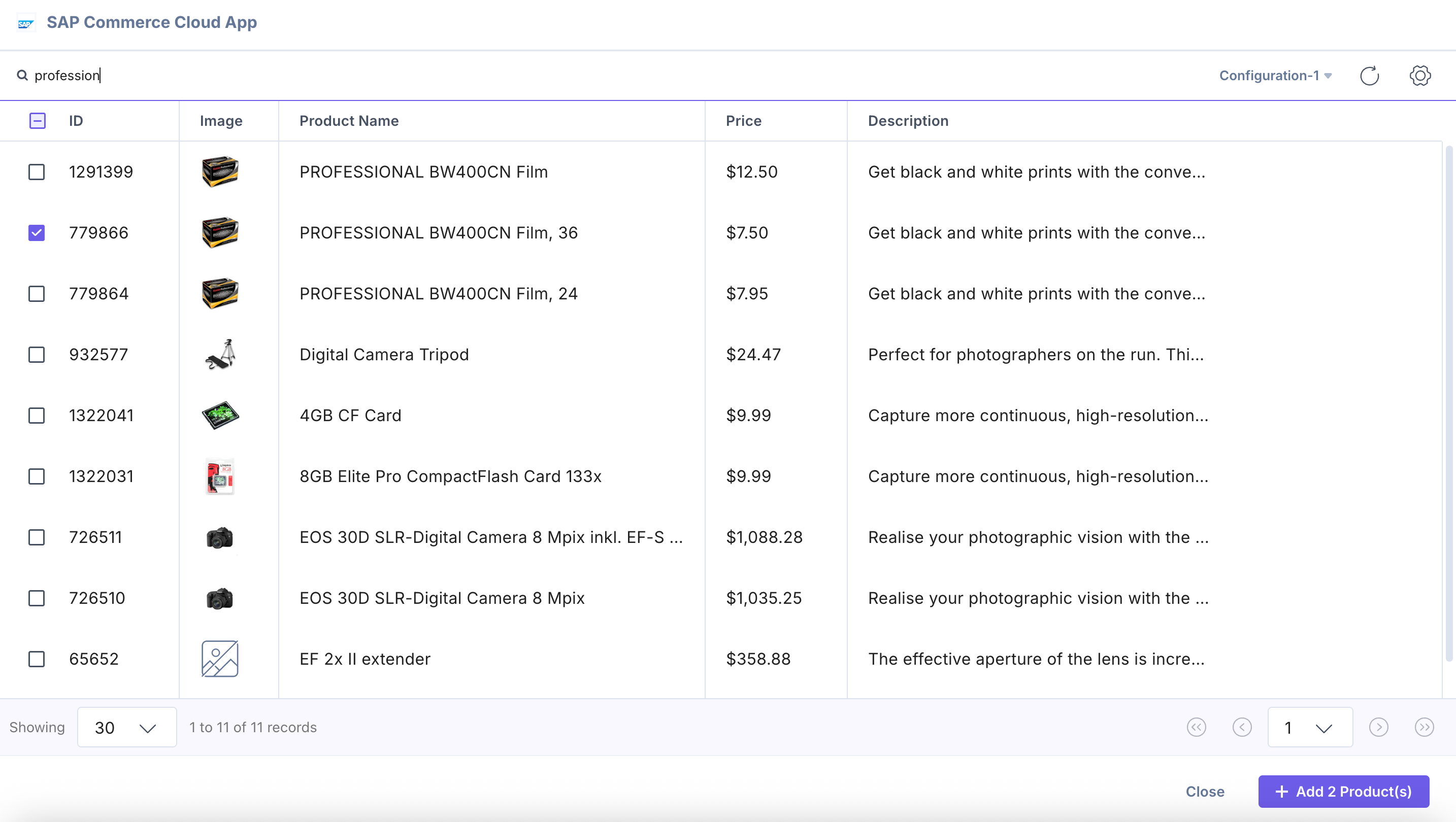Click the $12.50 price cell

point(751,172)
